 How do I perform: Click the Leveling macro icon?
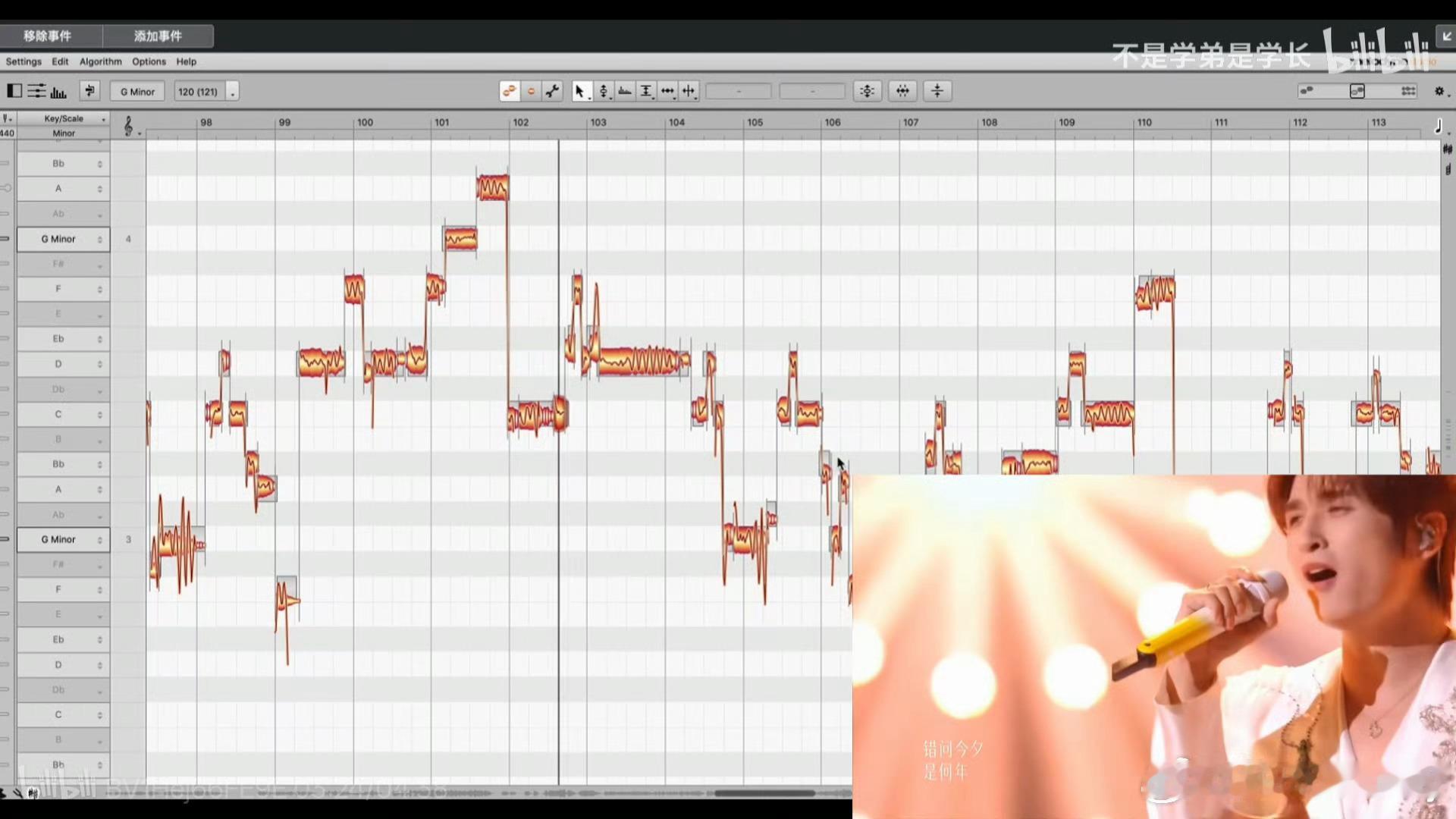coord(937,91)
